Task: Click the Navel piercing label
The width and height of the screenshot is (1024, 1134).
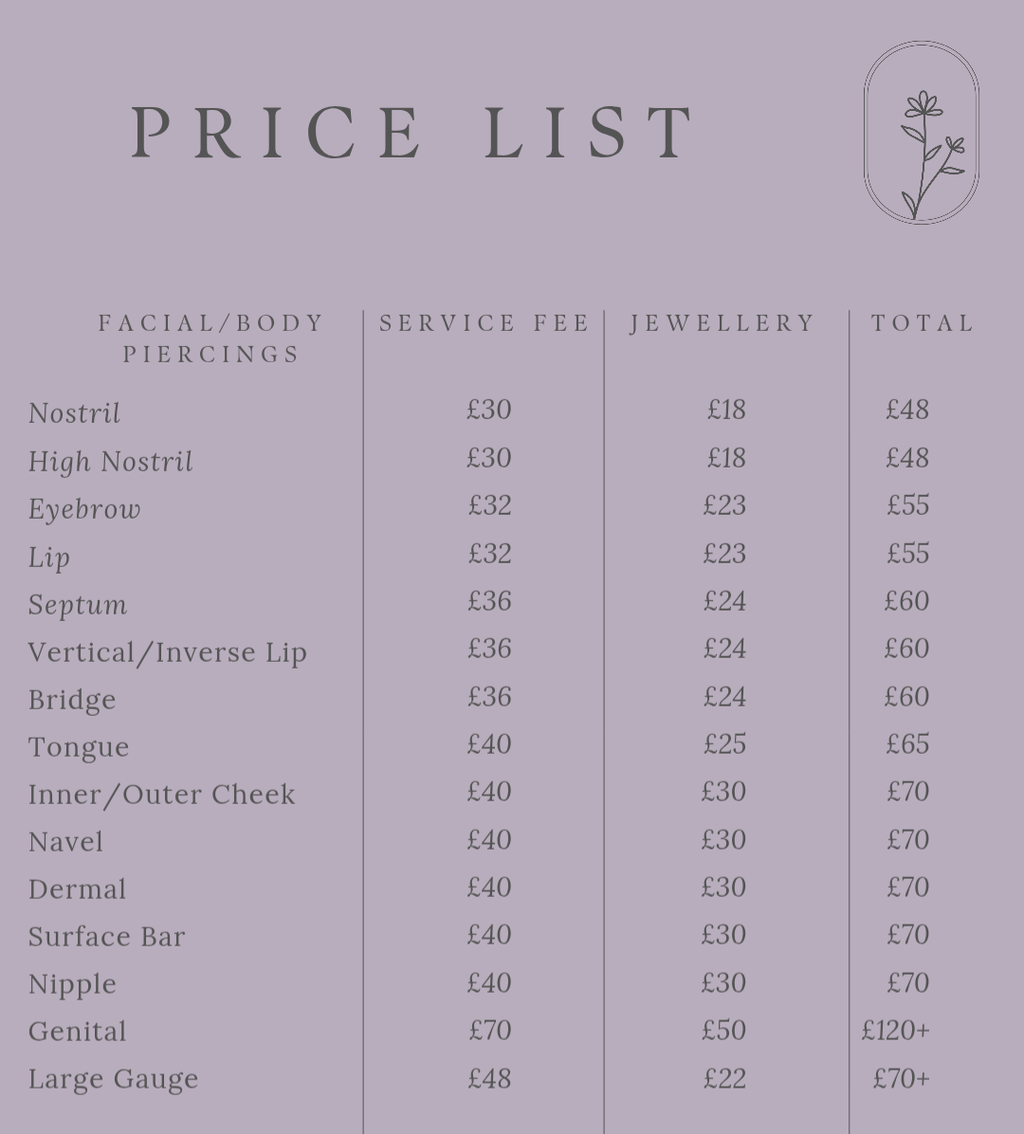Action: coord(65,841)
